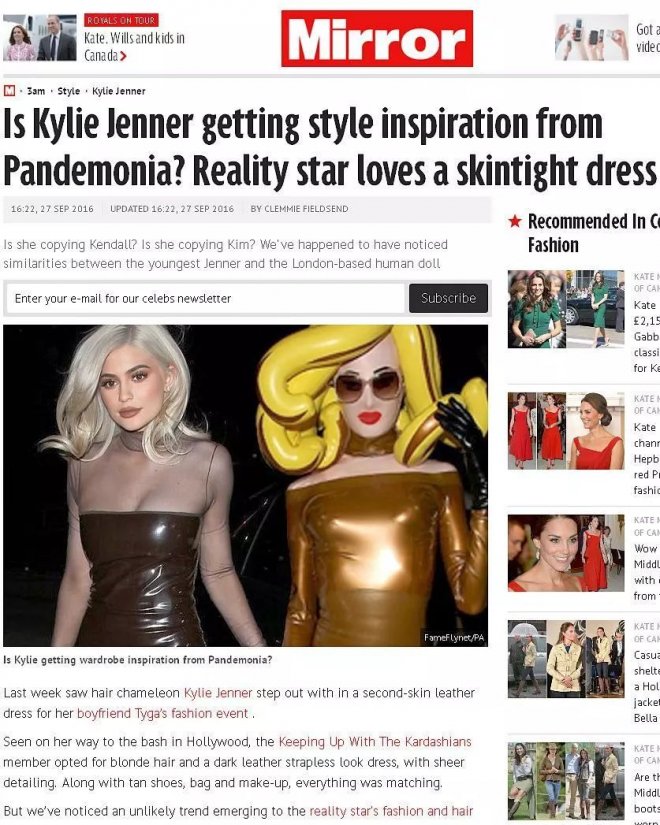The width and height of the screenshot is (660, 825).
Task: Open the Kate red dress trio thumbnail
Action: tap(566, 431)
